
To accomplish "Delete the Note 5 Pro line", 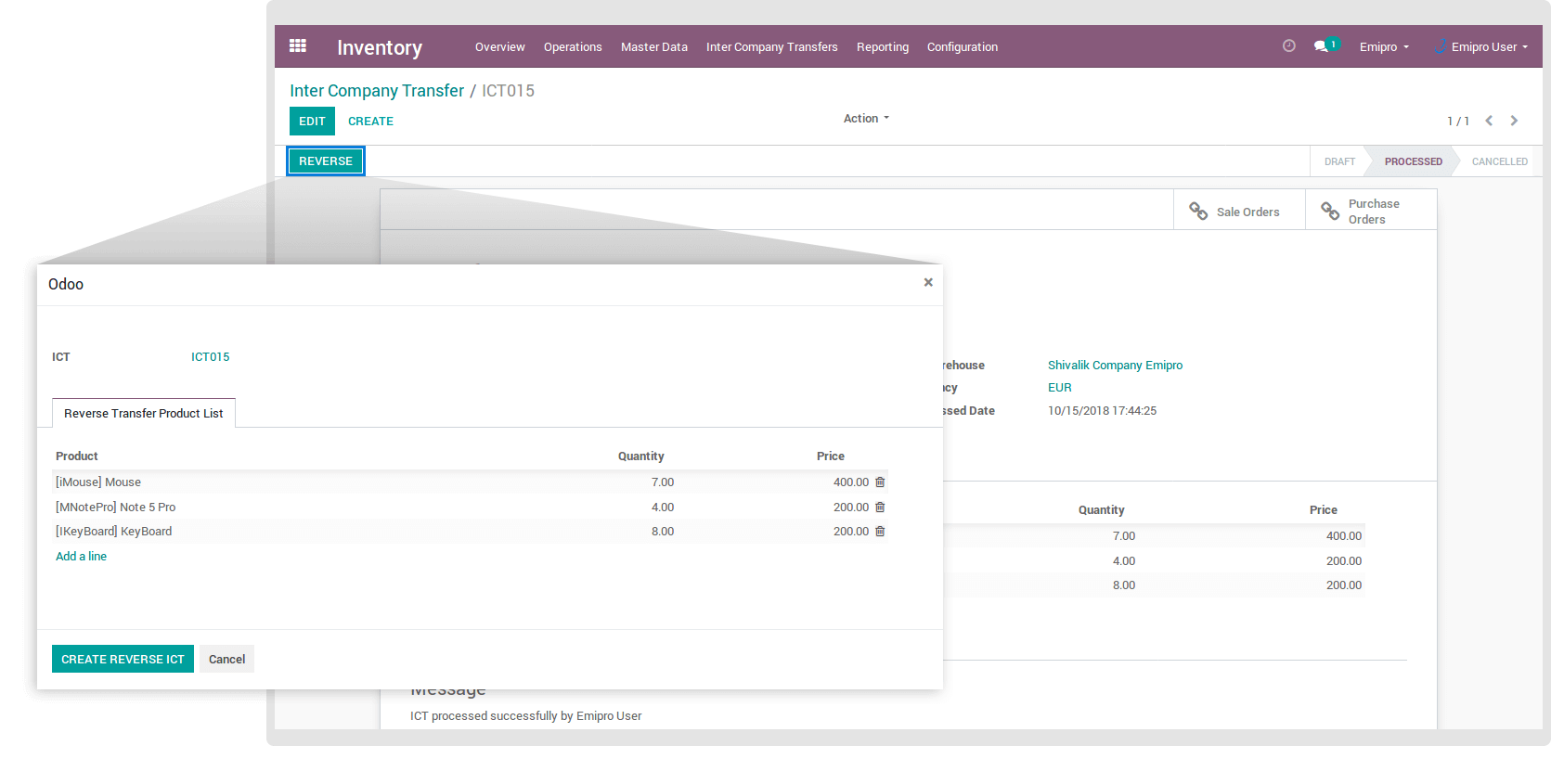I will click(880, 508).
